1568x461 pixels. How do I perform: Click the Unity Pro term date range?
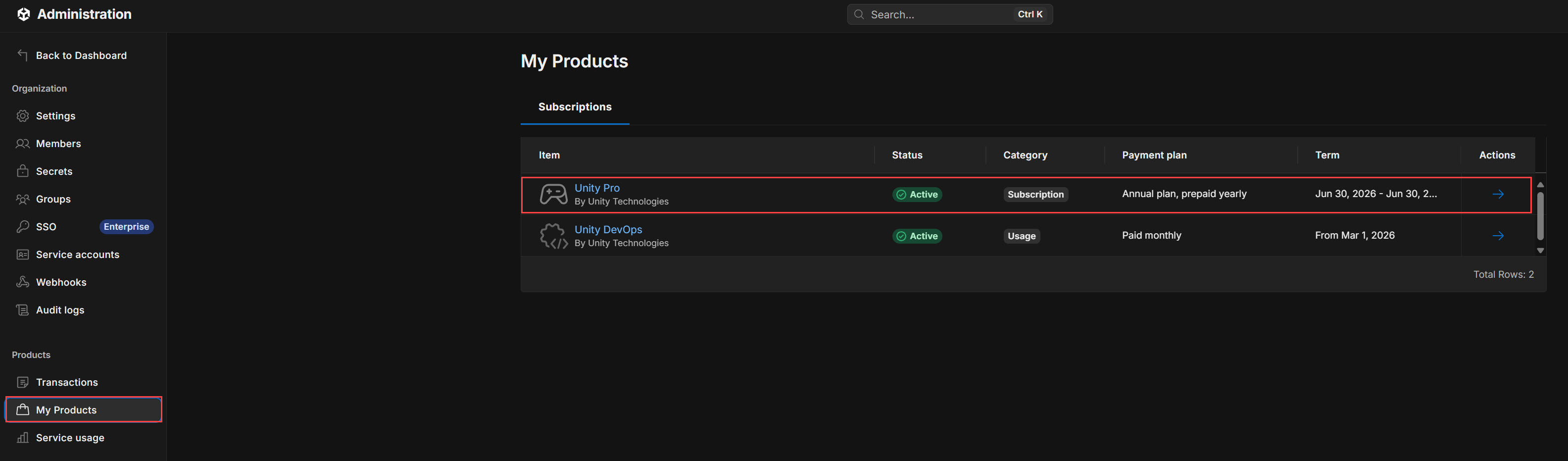(1375, 194)
